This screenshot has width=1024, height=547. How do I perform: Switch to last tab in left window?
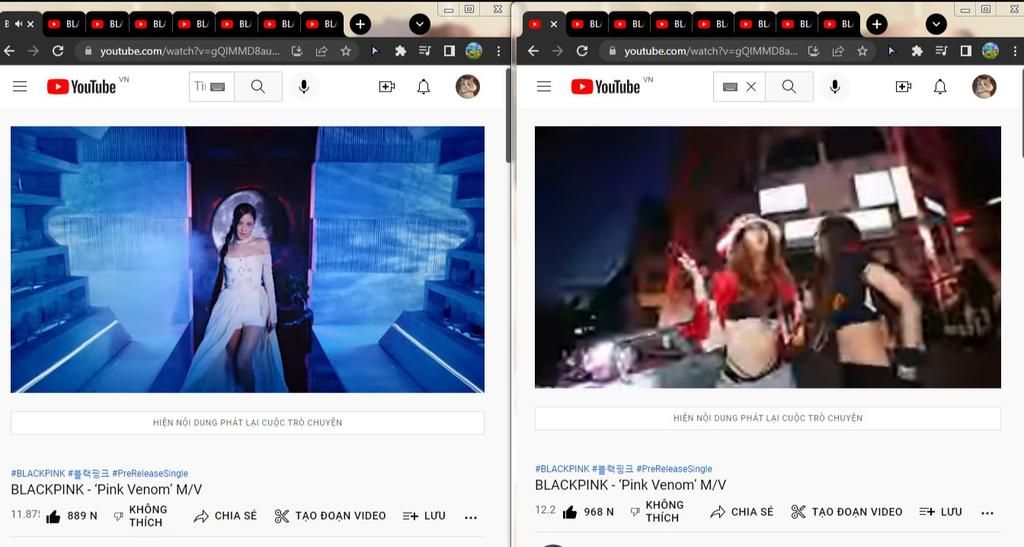(321, 24)
